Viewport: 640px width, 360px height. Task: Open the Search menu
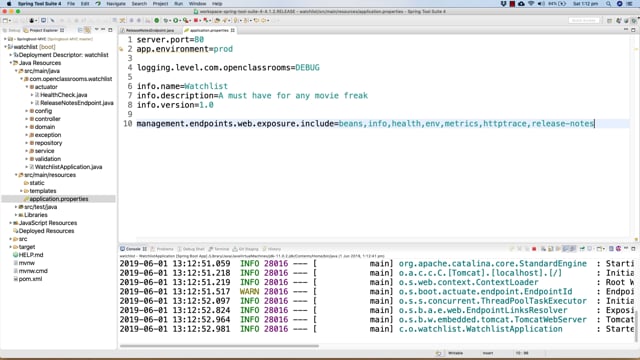point(139,4)
